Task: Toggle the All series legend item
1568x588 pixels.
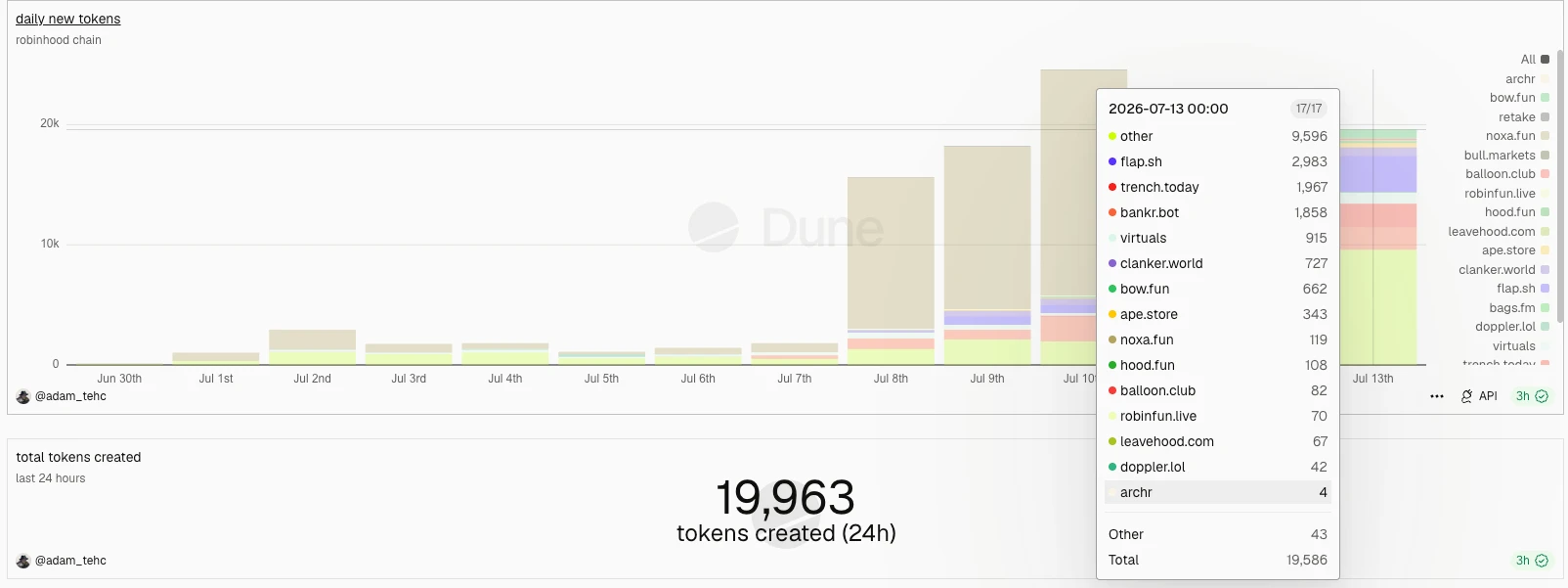Action: point(1535,60)
